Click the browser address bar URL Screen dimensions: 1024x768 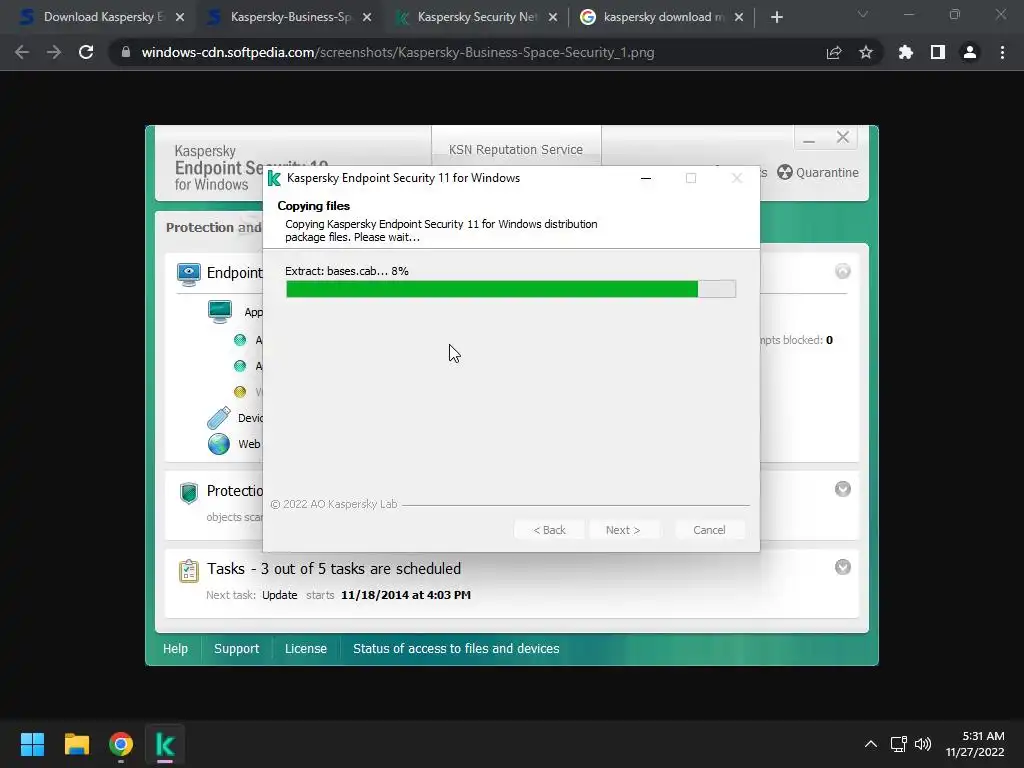click(398, 52)
